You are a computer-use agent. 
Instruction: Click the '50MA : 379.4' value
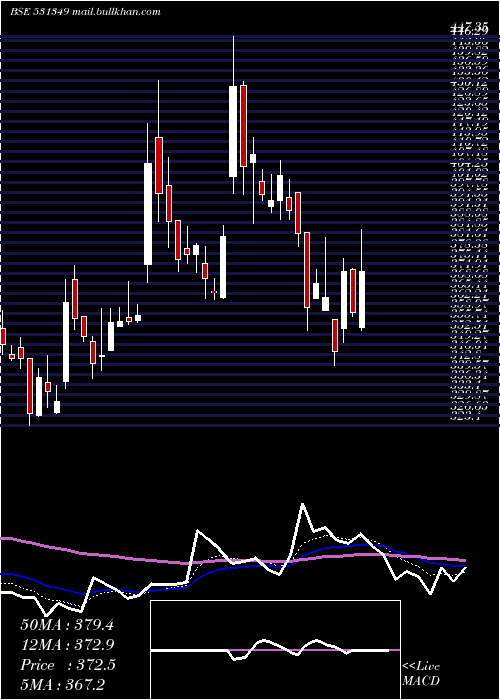click(x=67, y=625)
